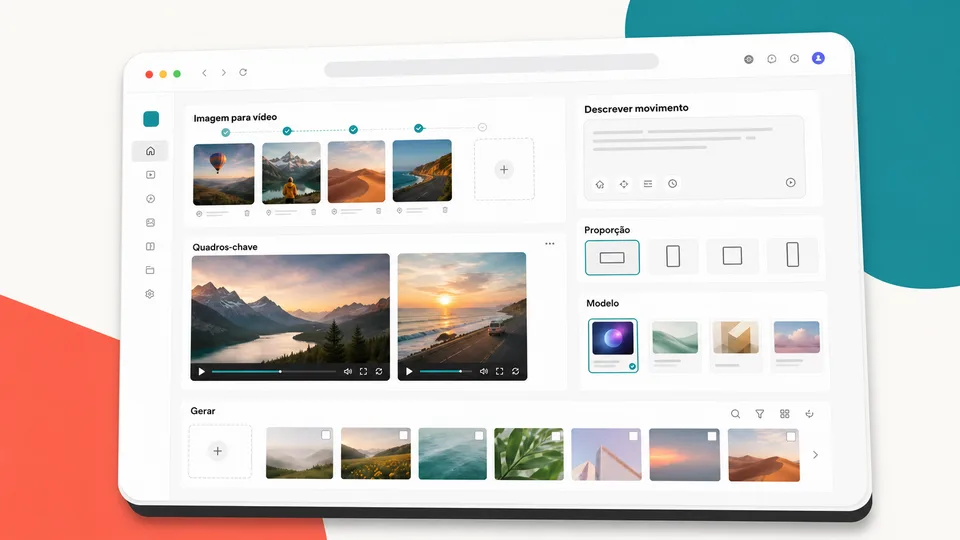Select checkbox on the sand dune thumbnail in Gerar
This screenshot has height=540, width=960.
791,437
